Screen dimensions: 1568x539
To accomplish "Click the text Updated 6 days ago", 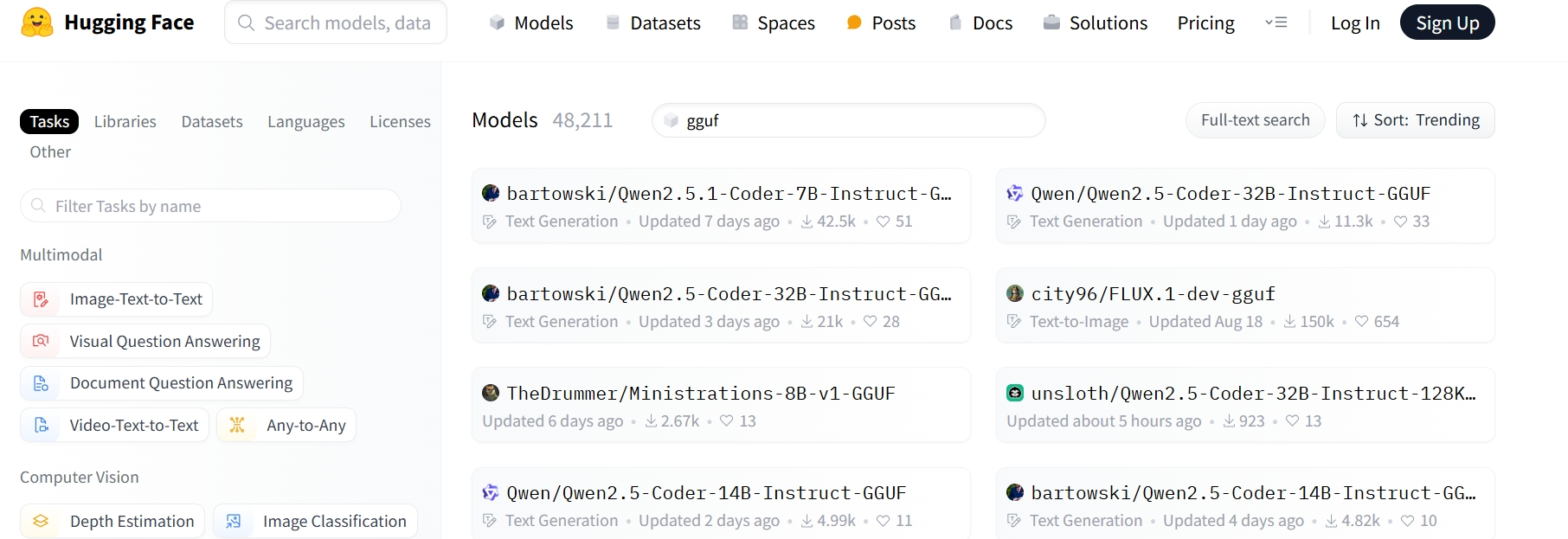I will pos(553,421).
